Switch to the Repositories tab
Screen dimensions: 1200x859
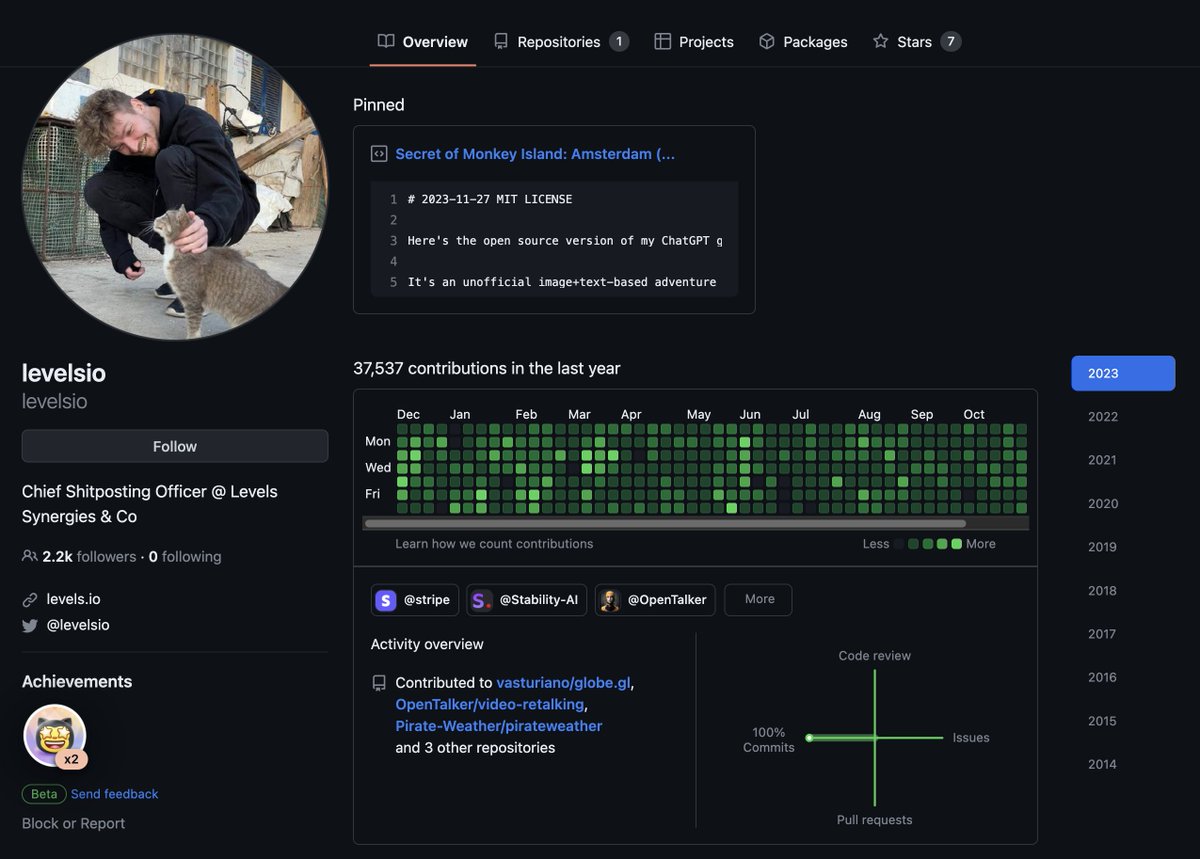(561, 42)
